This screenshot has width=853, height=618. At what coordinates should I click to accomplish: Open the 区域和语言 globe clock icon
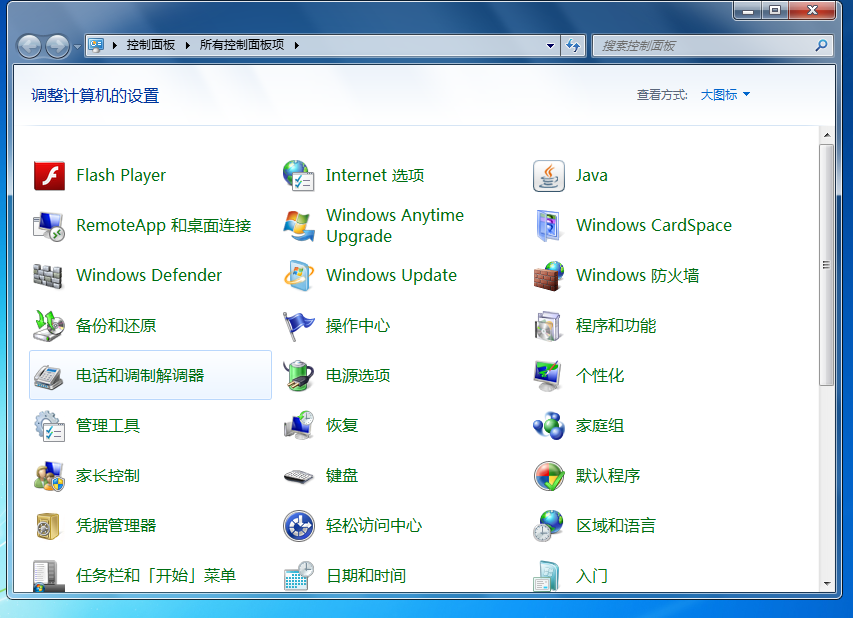click(x=548, y=526)
